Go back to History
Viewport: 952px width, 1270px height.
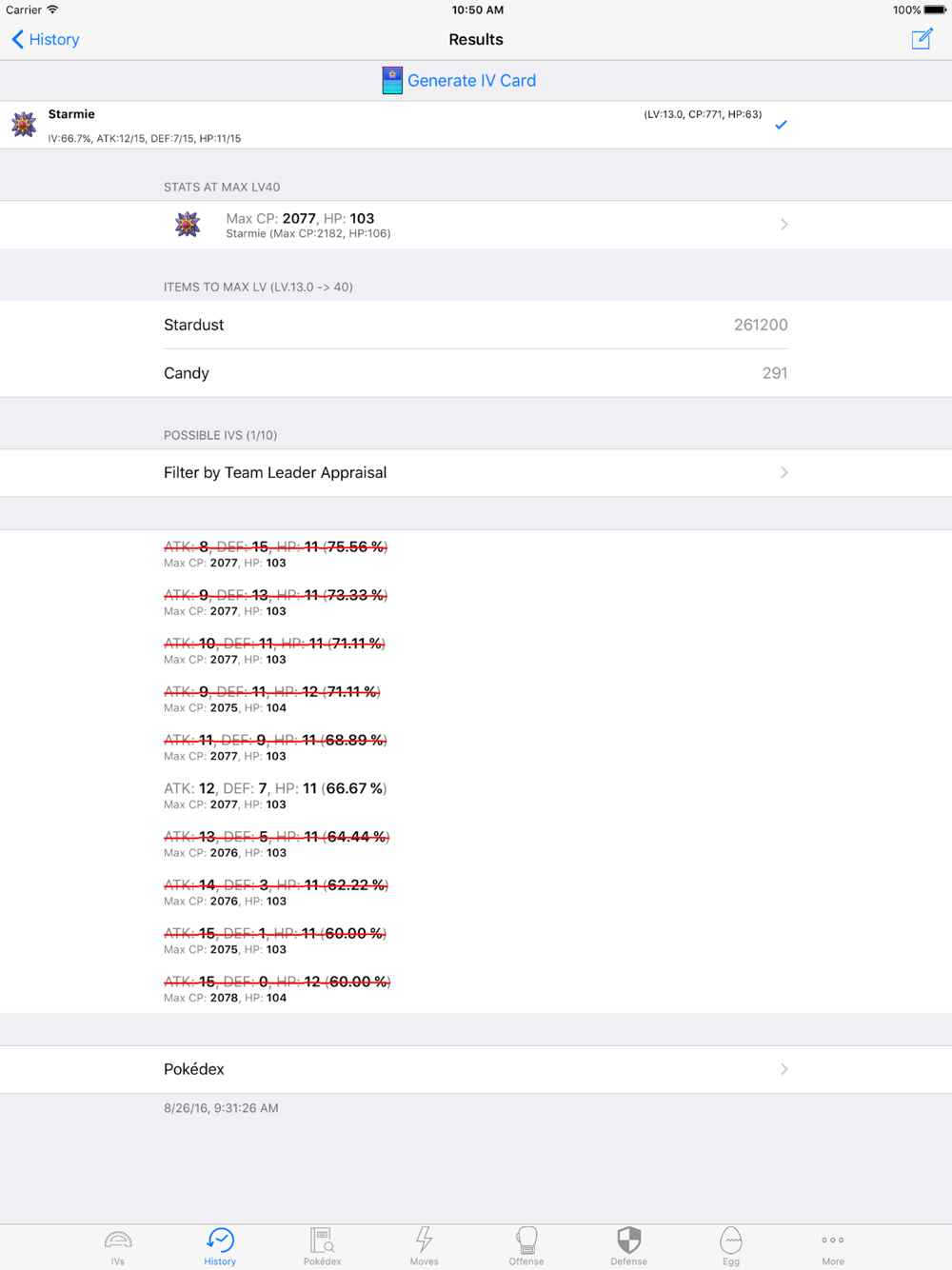click(45, 39)
